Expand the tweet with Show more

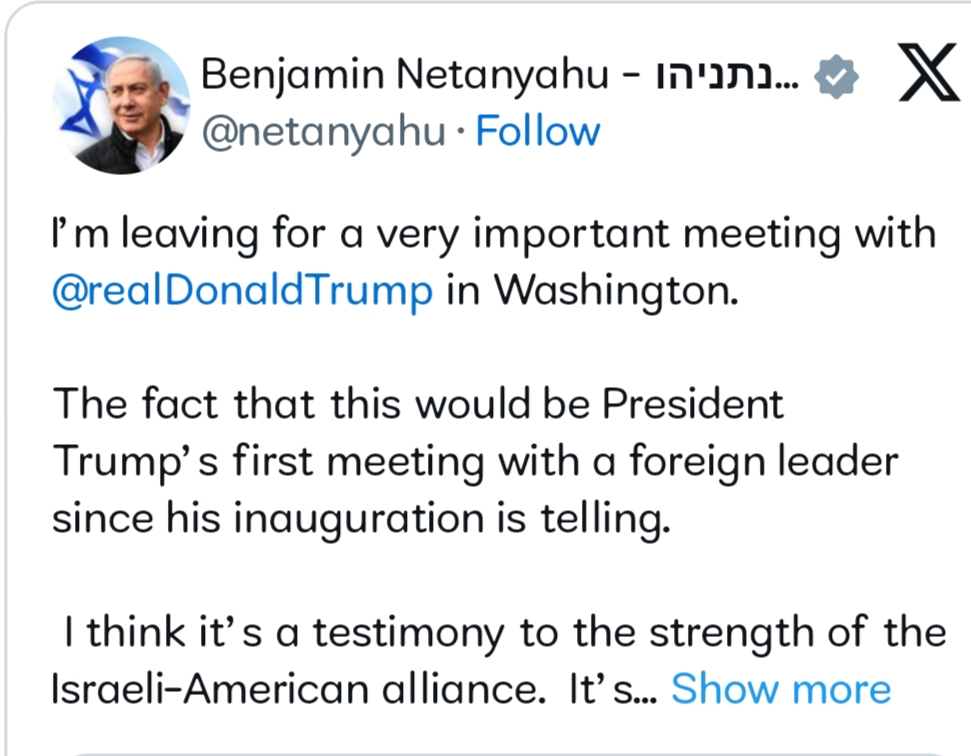click(781, 689)
